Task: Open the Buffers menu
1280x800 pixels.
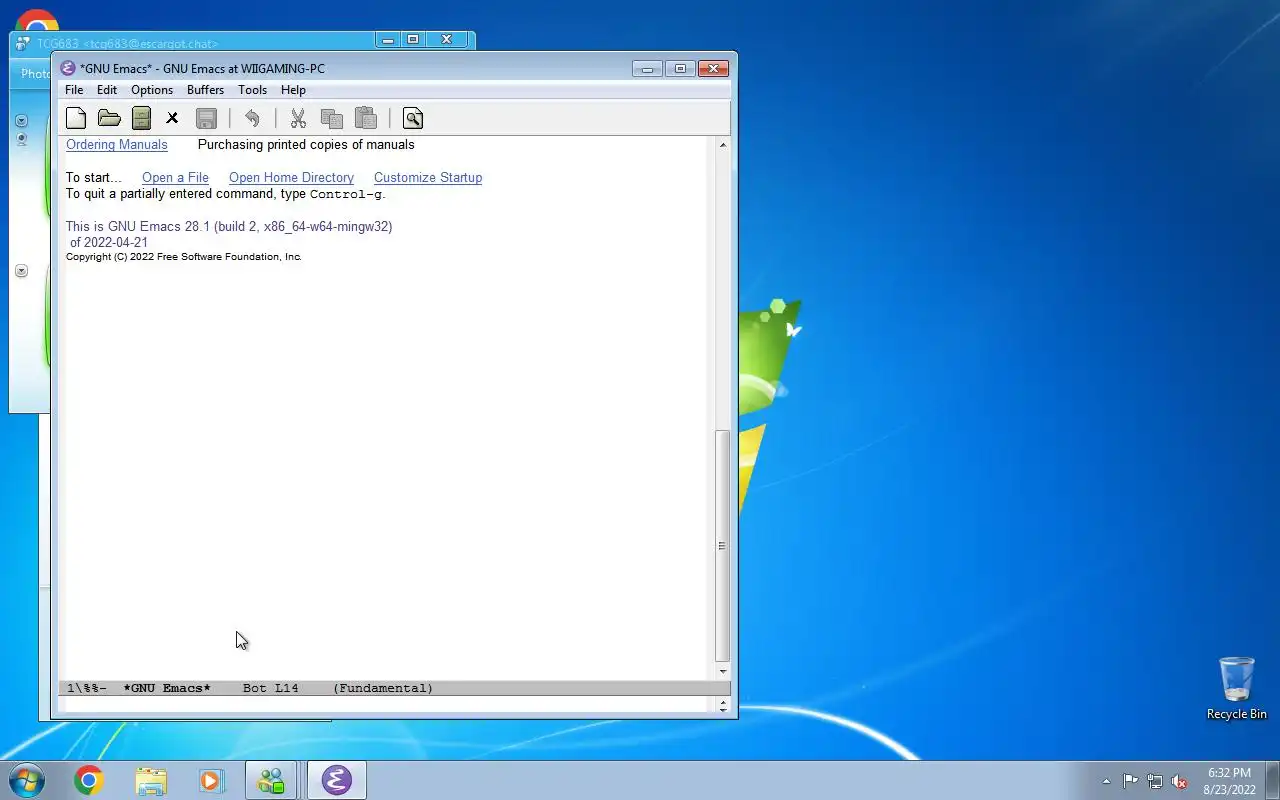Action: click(205, 90)
